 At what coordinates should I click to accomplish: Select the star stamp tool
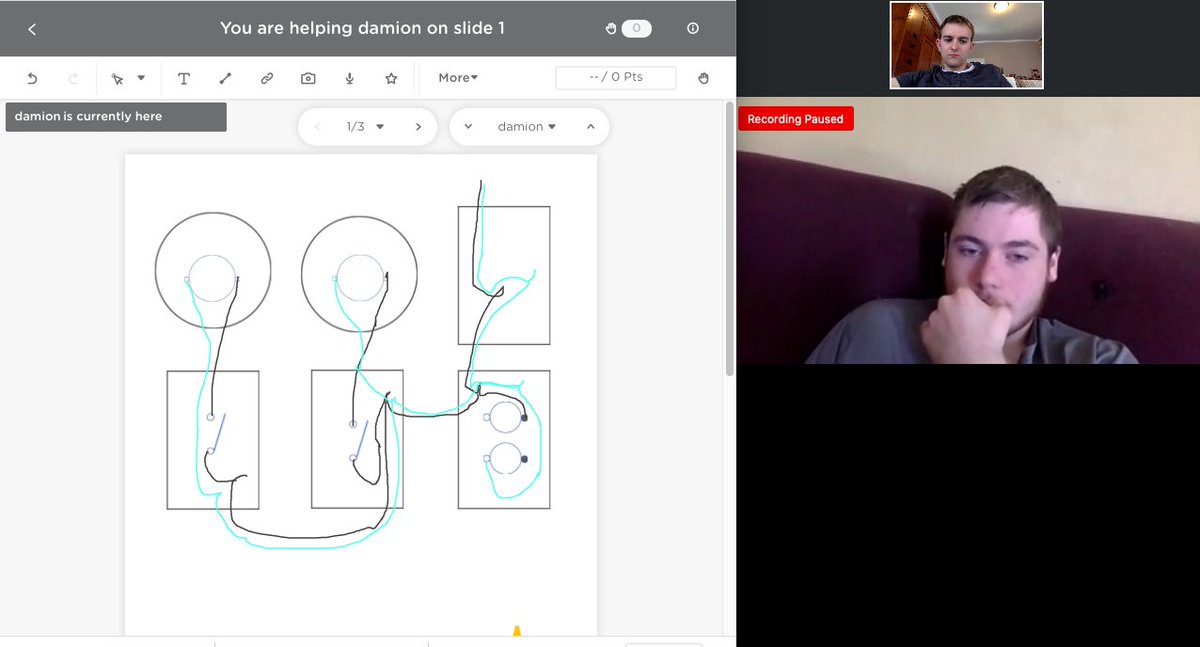point(391,78)
